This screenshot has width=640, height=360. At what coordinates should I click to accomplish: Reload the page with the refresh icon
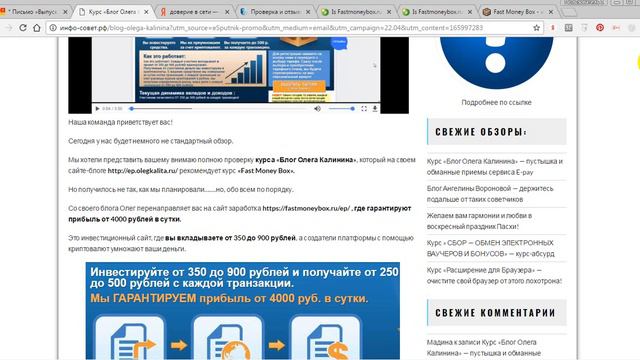click(x=23, y=28)
